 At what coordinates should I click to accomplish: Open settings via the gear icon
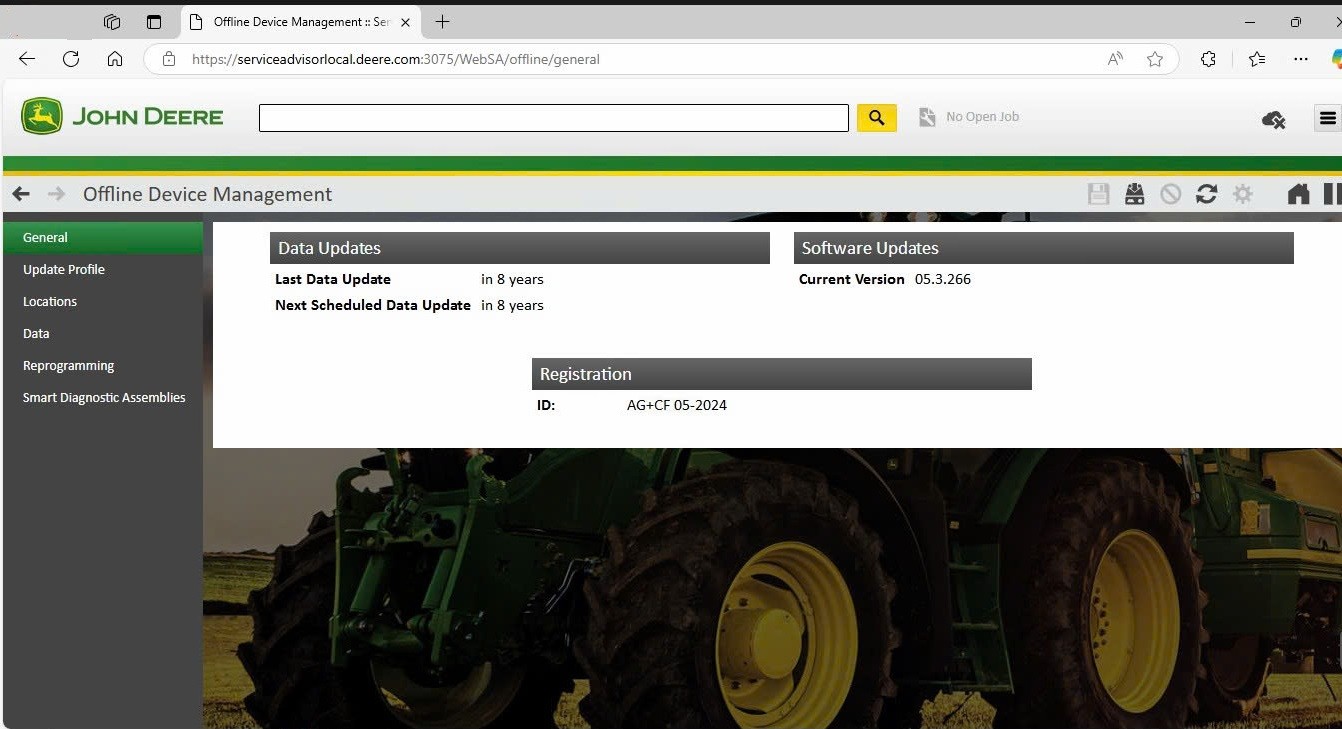tap(1242, 193)
